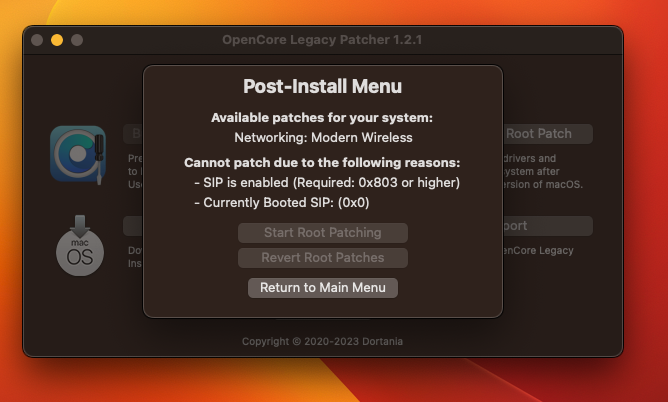Click the yellow minimize window button
This screenshot has width=668, height=402.
coord(57,40)
